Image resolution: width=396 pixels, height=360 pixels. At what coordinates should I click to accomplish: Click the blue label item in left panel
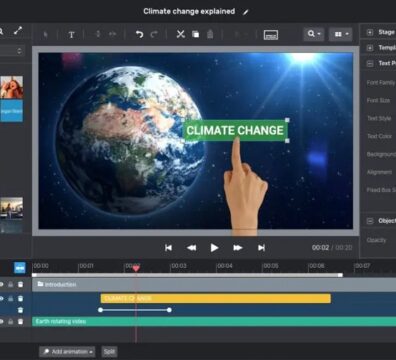tap(12, 111)
